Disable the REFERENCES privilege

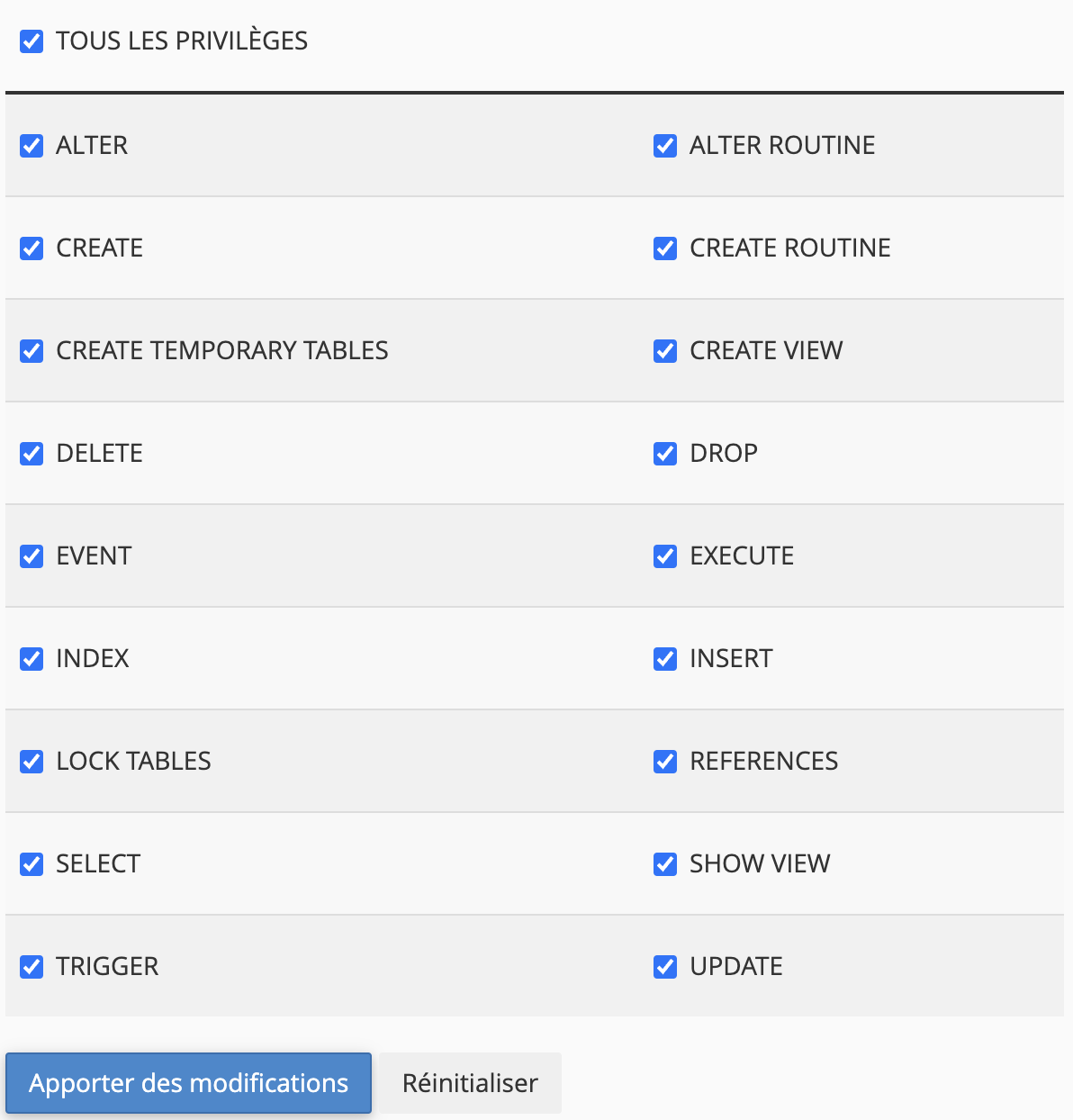coord(665,762)
